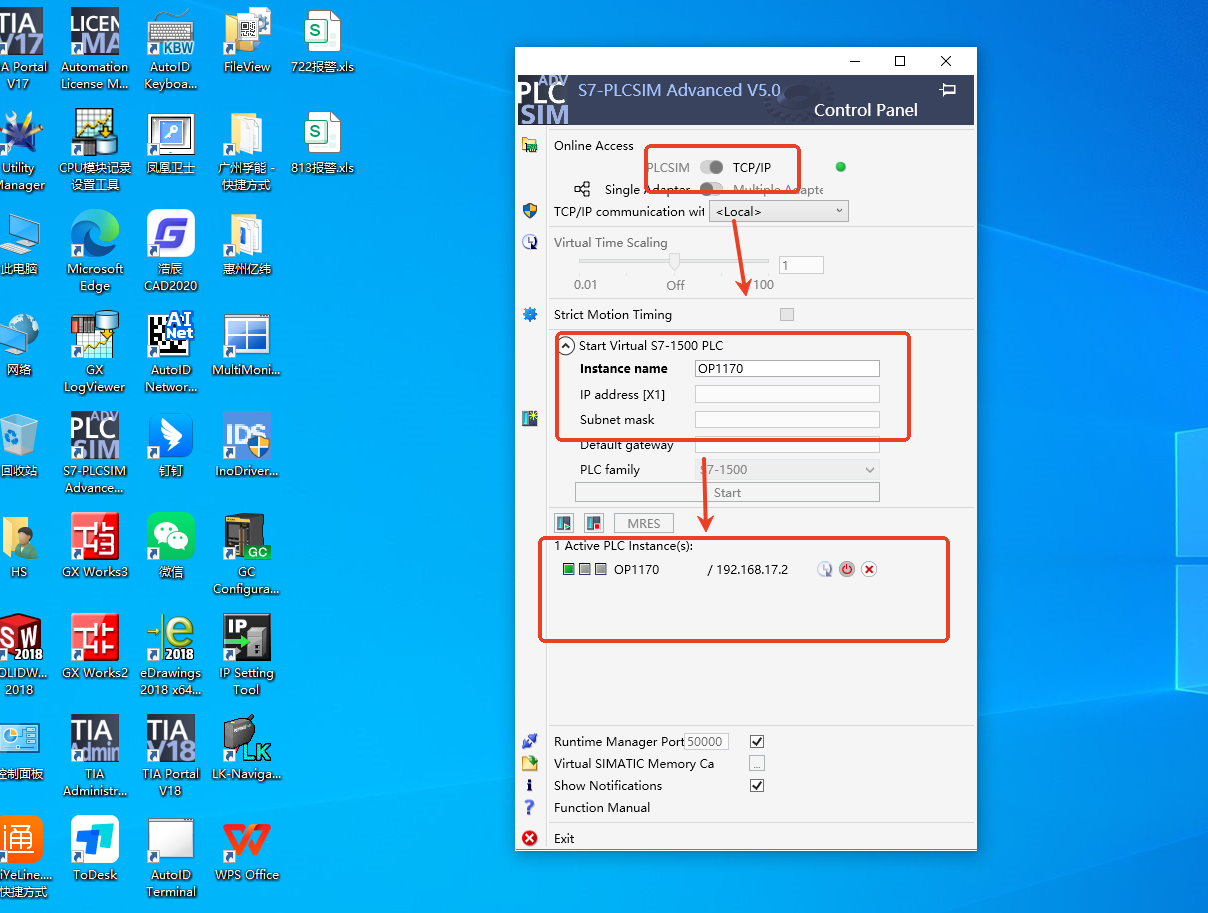Open FileView desktop folder

[247, 40]
